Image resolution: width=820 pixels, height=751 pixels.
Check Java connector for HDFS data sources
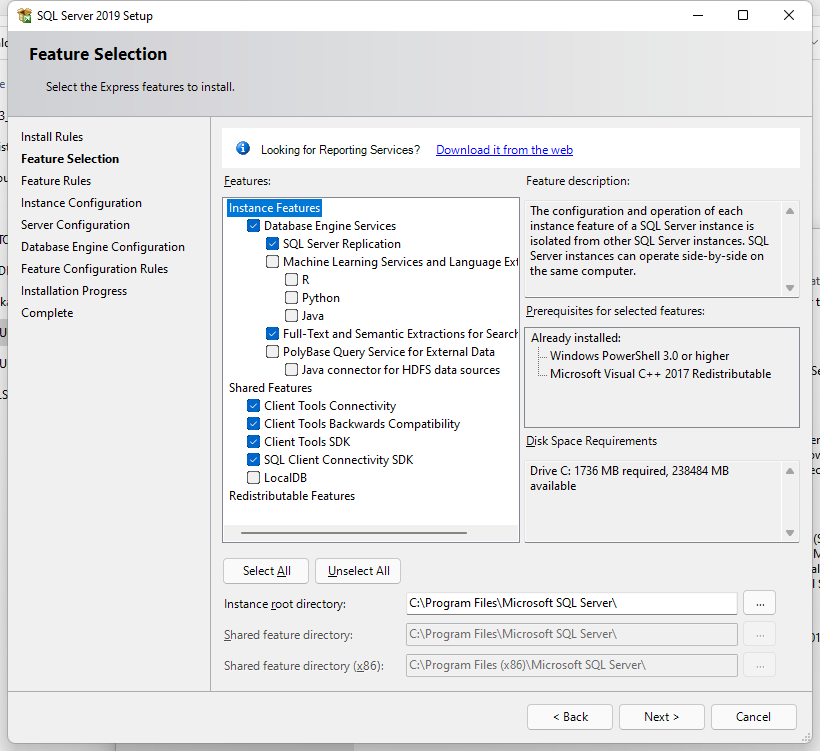click(x=291, y=370)
